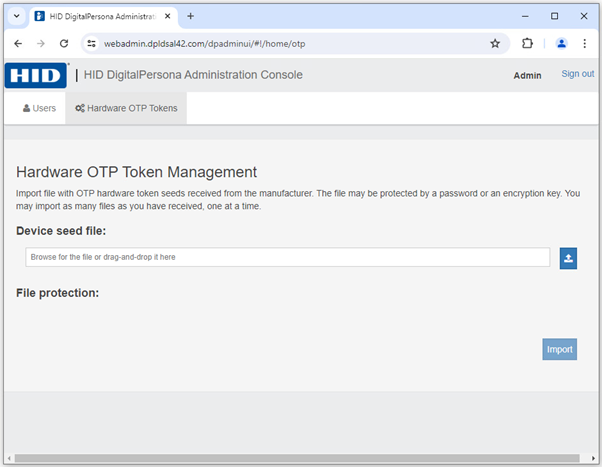
Task: Click the device seed file input field
Action: (x=287, y=257)
